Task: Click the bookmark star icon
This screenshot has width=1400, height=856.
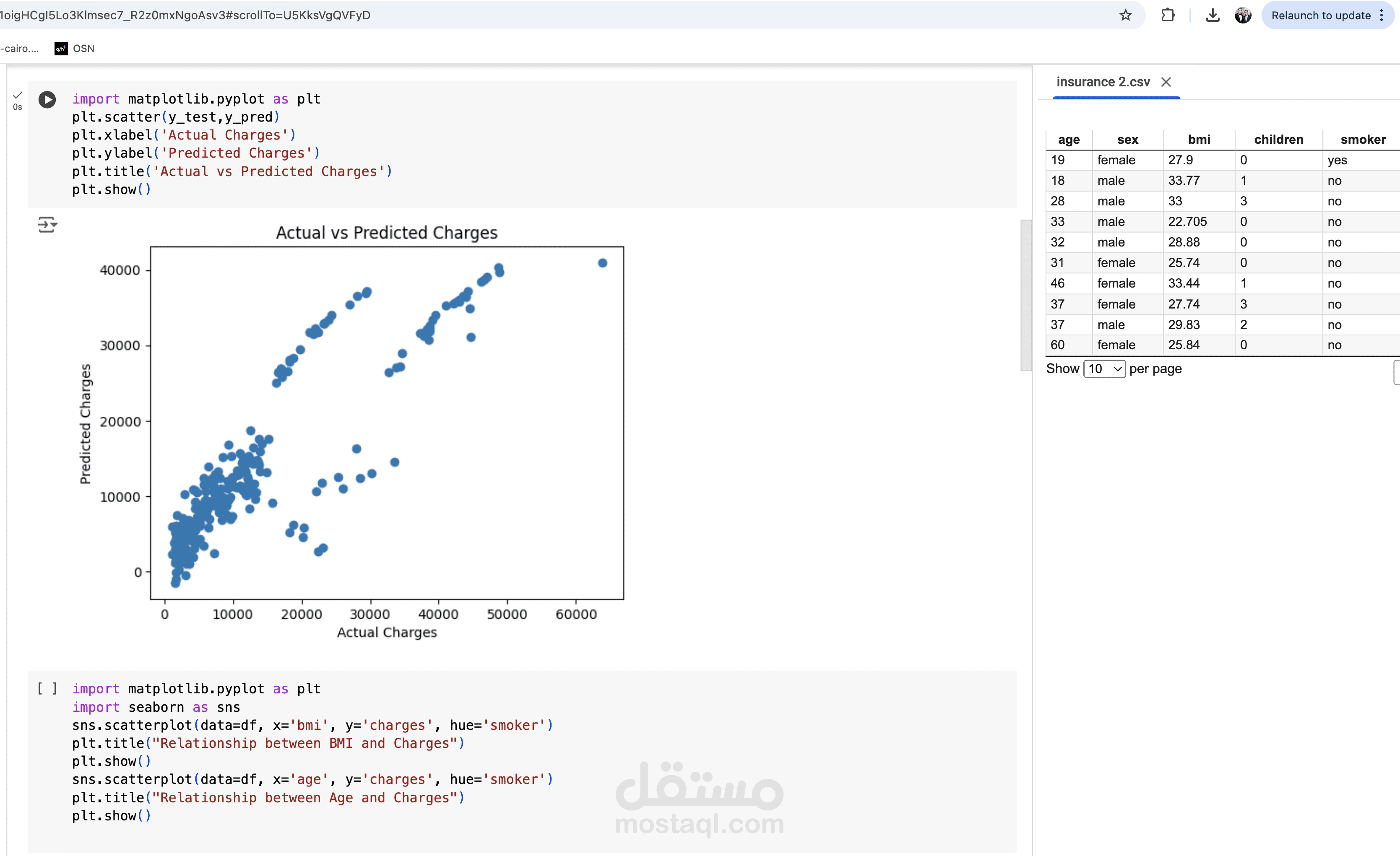Action: 1125,16
